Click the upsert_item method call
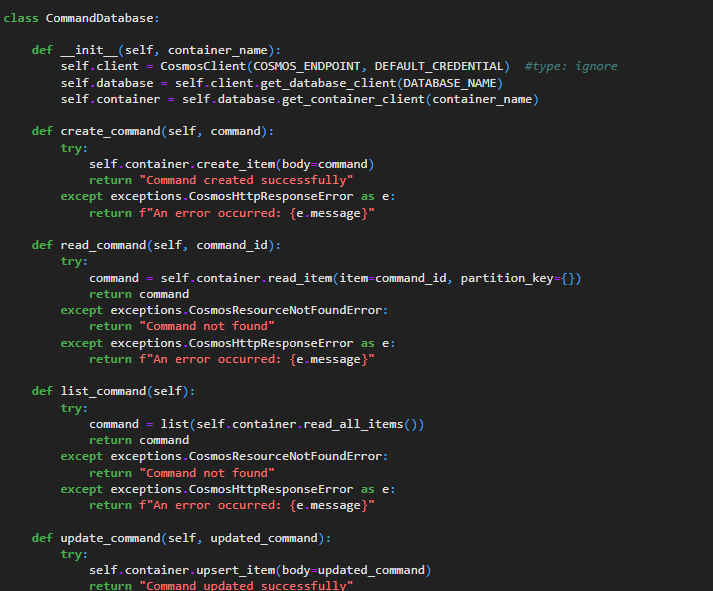 pyautogui.click(x=236, y=570)
